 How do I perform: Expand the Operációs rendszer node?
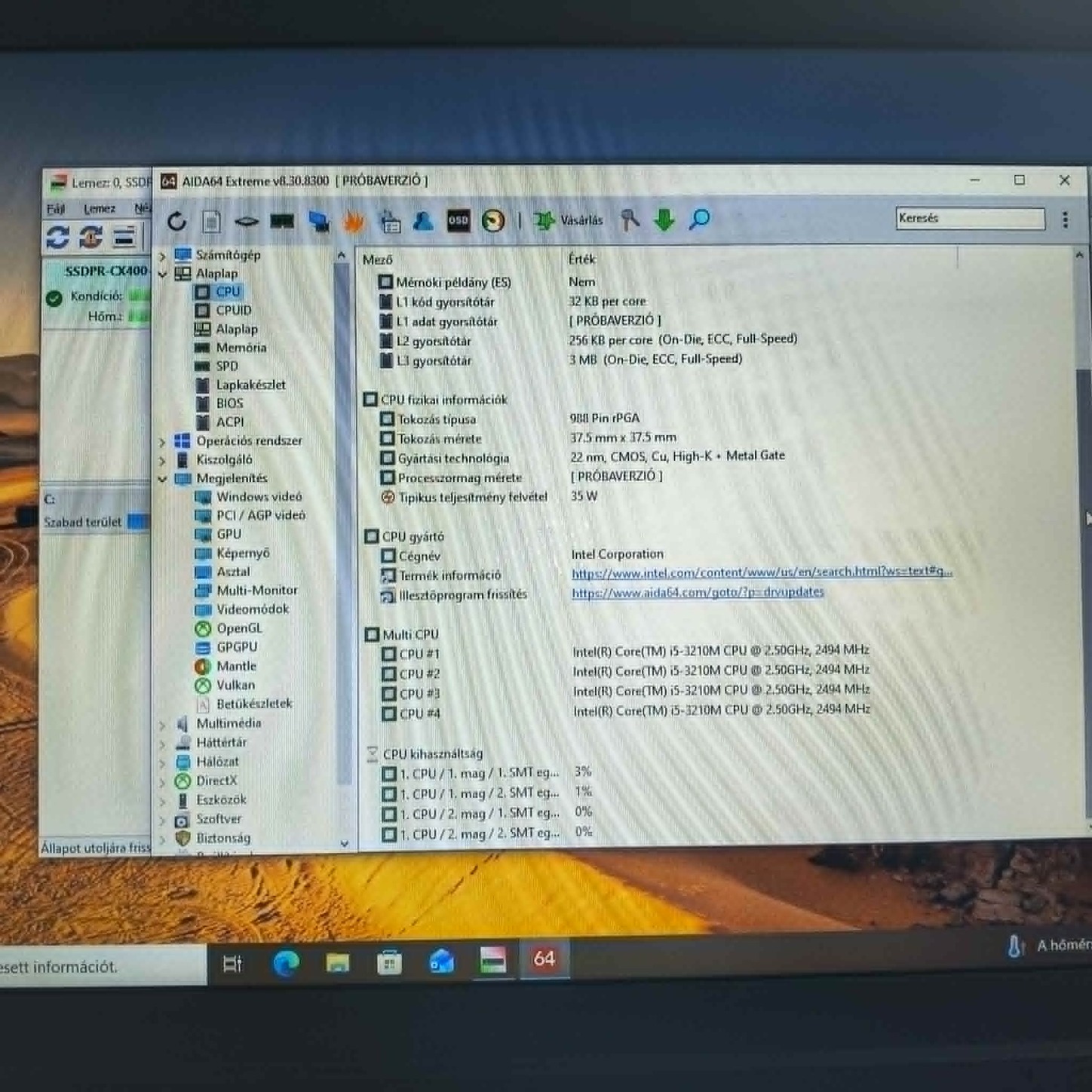[x=162, y=441]
